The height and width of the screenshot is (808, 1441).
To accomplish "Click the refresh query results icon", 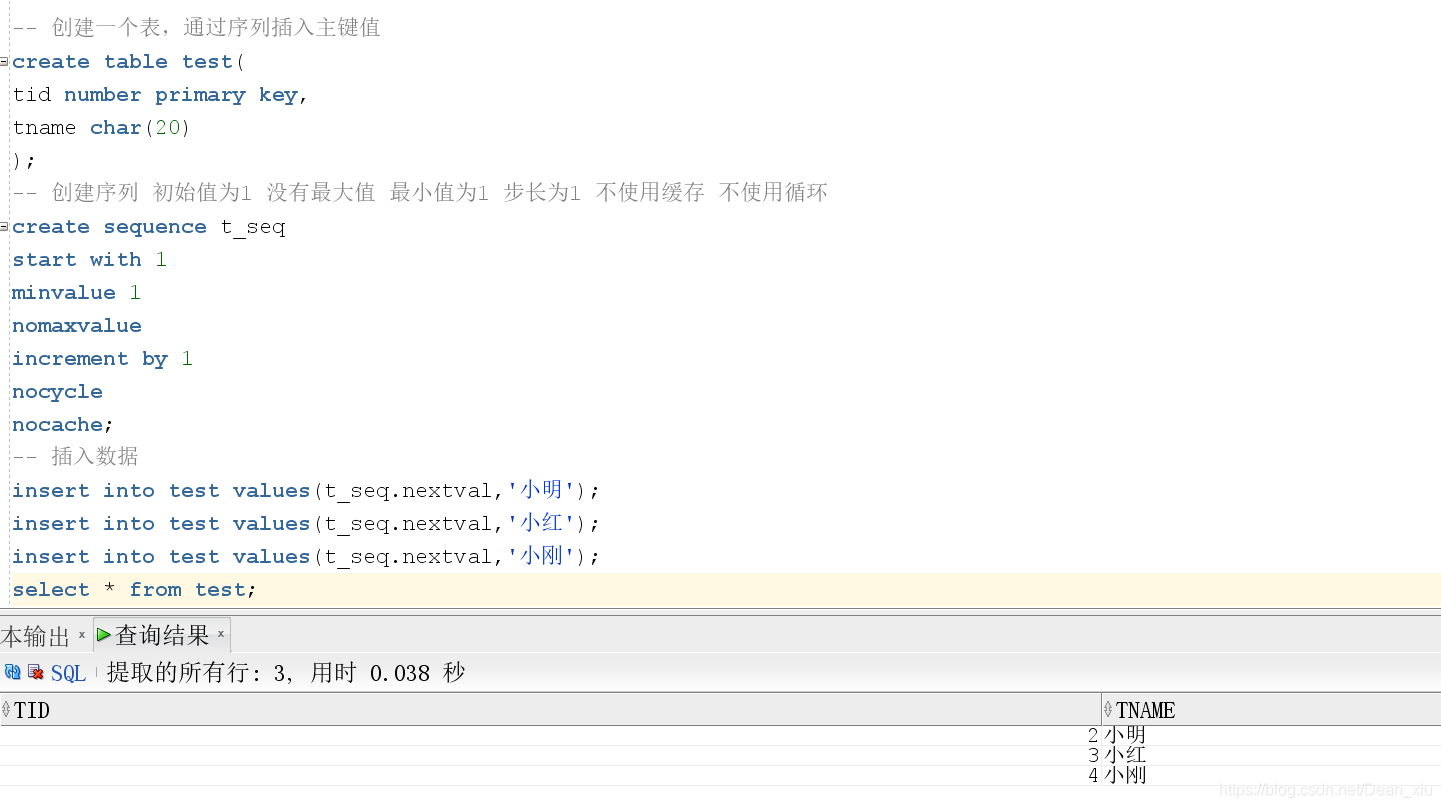I will coord(12,673).
